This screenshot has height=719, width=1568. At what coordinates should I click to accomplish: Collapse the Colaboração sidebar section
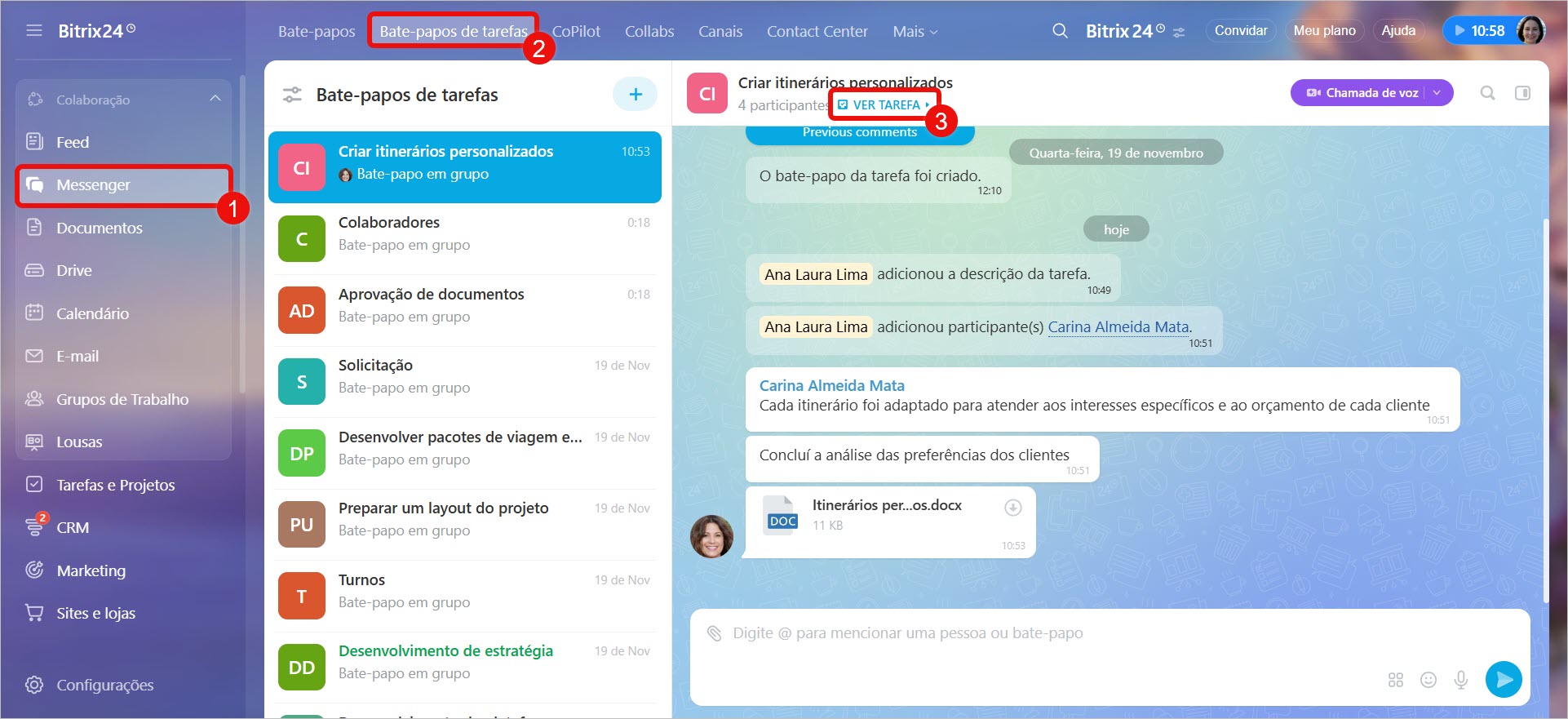point(215,99)
